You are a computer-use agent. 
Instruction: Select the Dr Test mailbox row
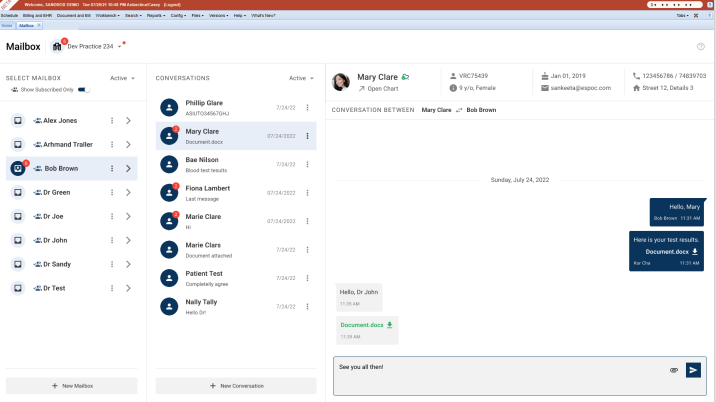pos(72,288)
